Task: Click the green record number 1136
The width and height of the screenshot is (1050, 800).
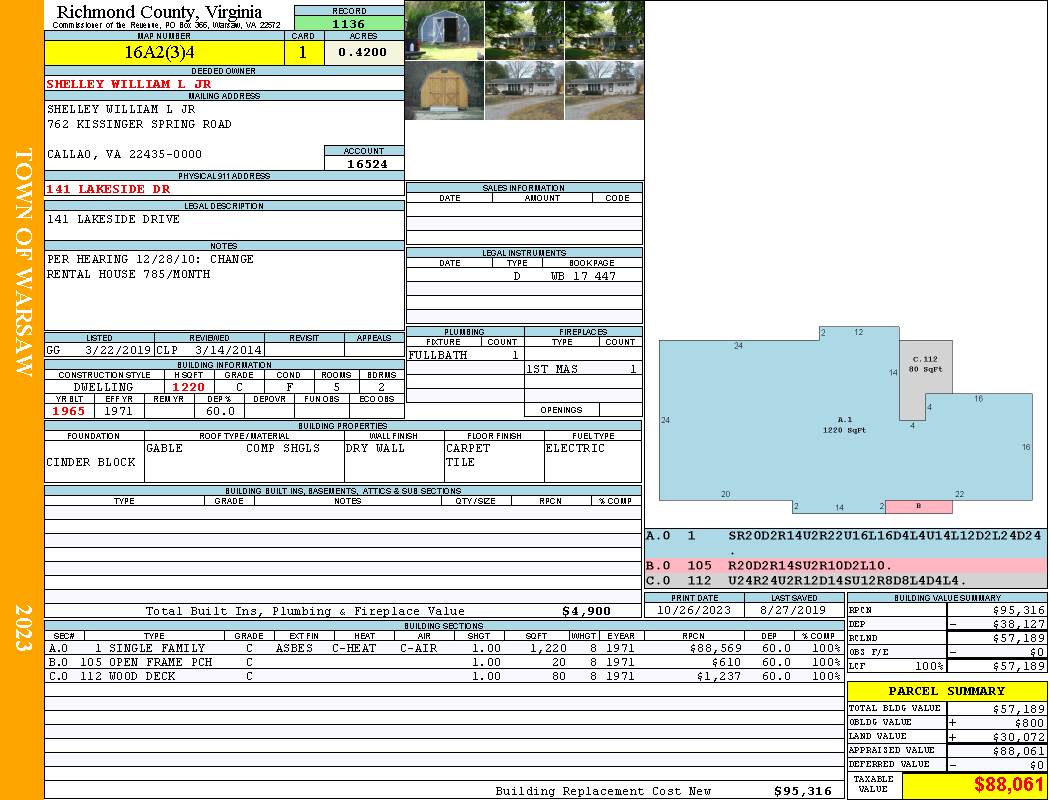Action: click(349, 24)
